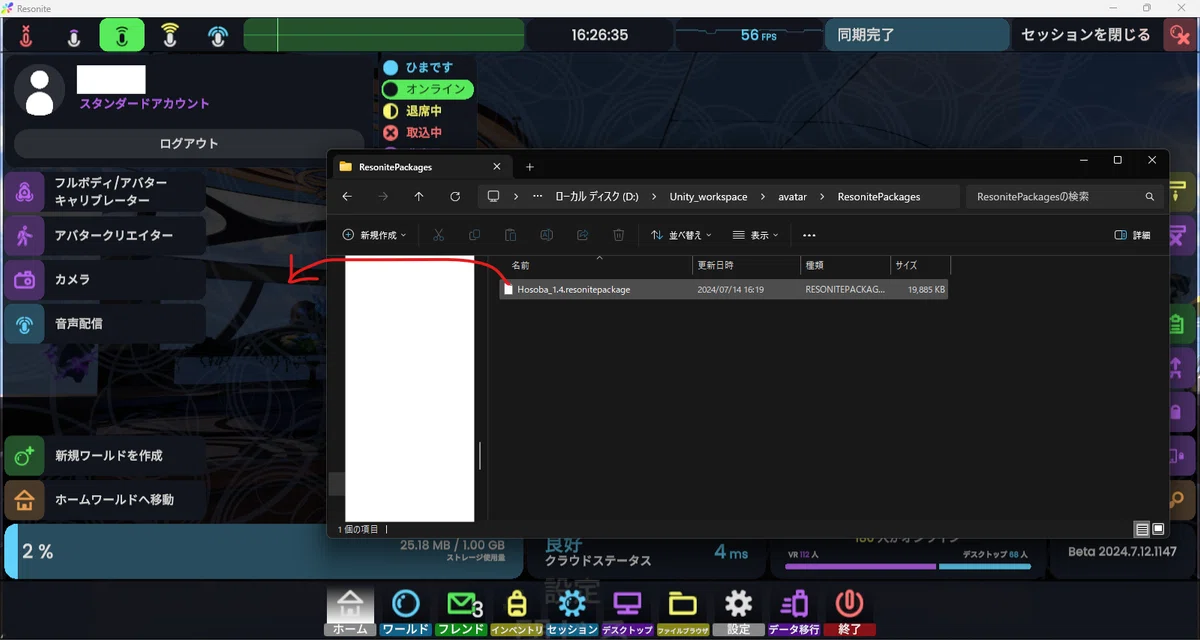Open the 設定 gear tab
Viewport: 1200px width, 640px height.
click(738, 611)
